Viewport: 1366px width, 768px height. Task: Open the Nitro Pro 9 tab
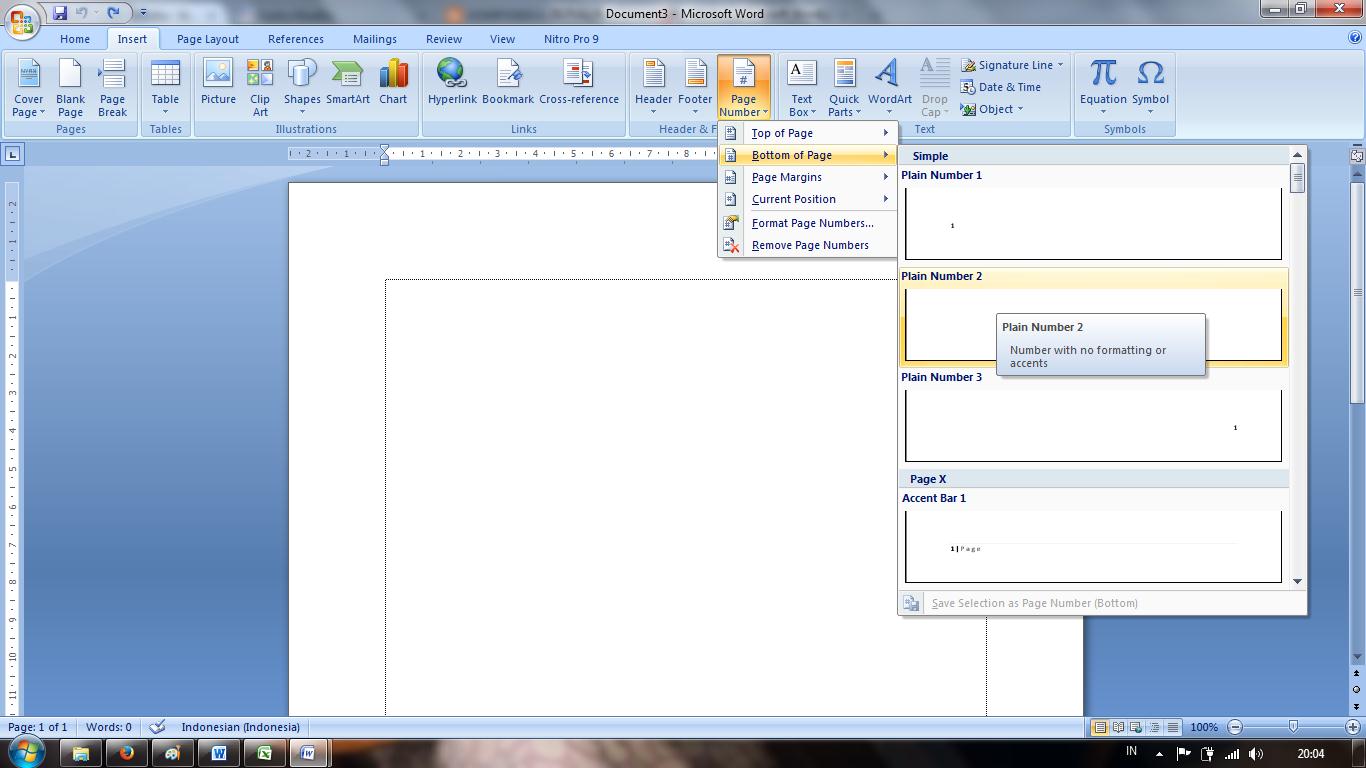pyautogui.click(x=571, y=39)
